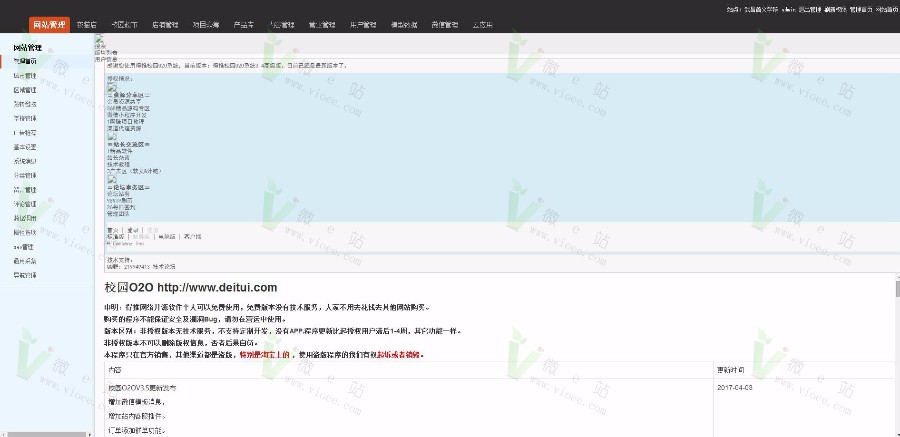Click the red 特别是淘宝上的 warning text
This screenshot has height=437, width=900.
pos(264,354)
